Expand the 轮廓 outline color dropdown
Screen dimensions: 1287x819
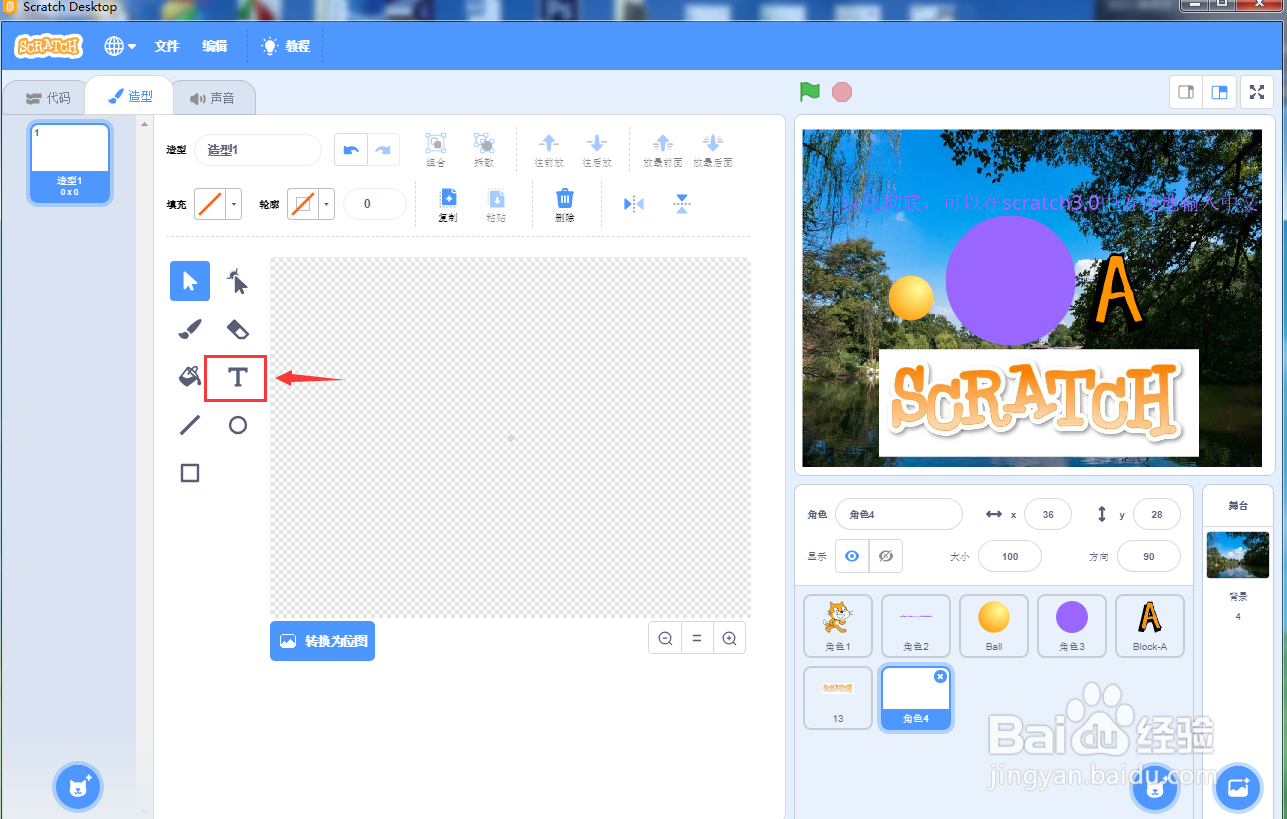(x=325, y=203)
